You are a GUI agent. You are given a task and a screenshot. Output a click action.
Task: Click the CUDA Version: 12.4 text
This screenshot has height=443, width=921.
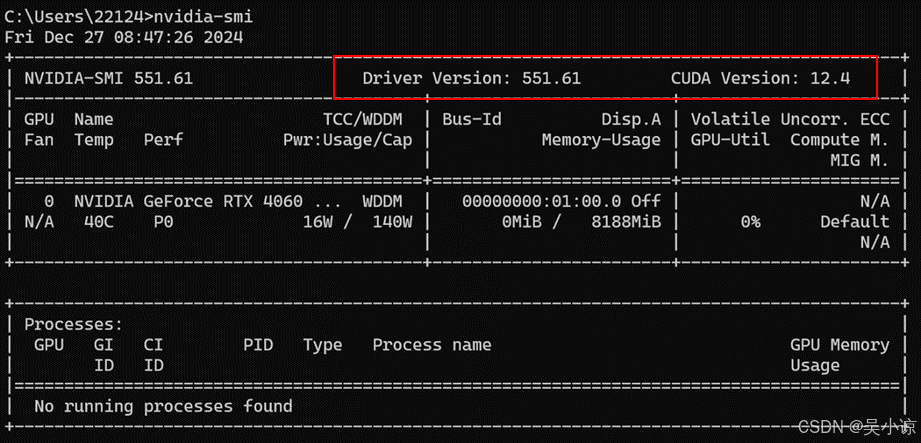tap(761, 78)
